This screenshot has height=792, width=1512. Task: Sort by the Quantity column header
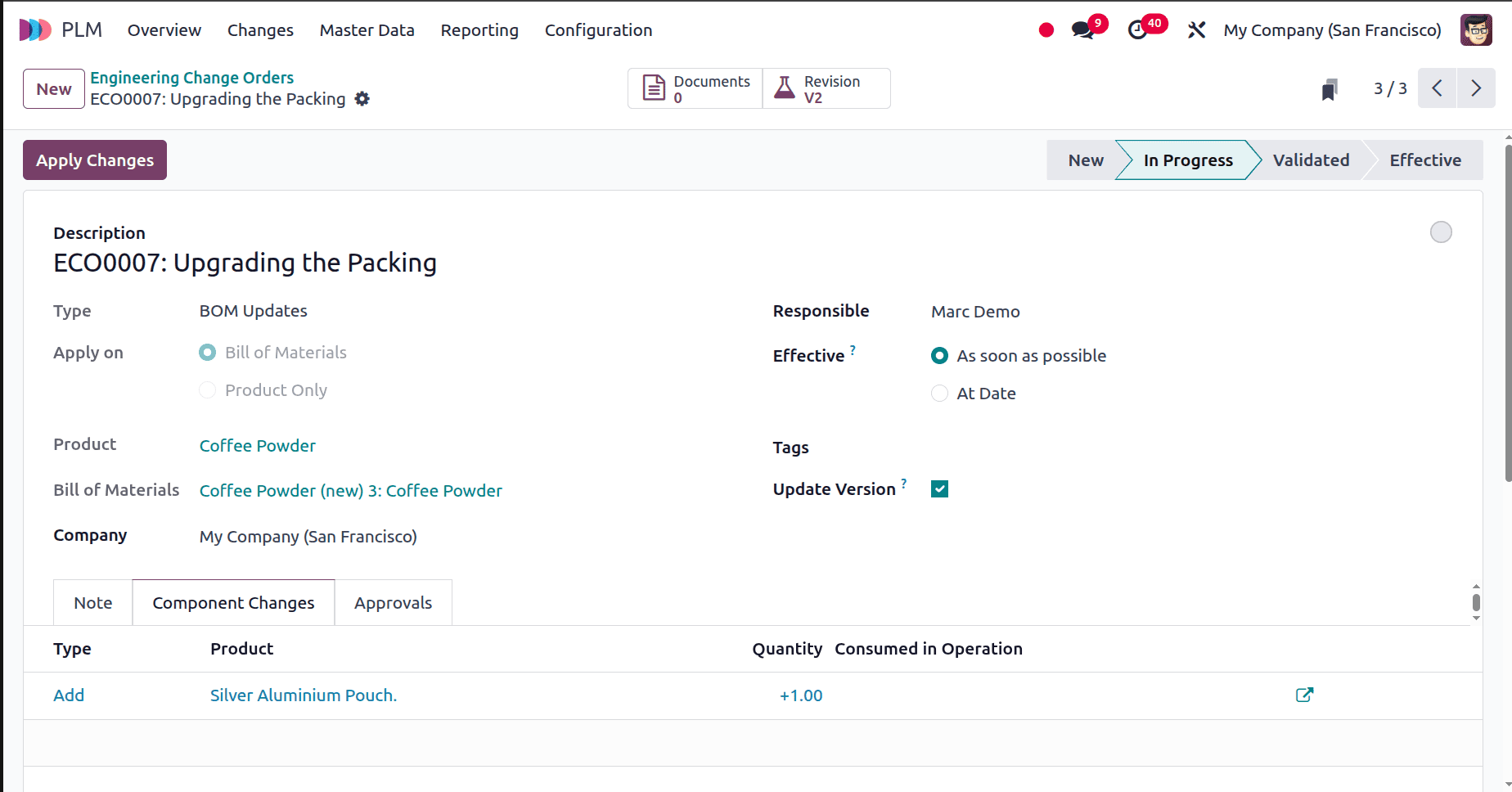click(787, 649)
